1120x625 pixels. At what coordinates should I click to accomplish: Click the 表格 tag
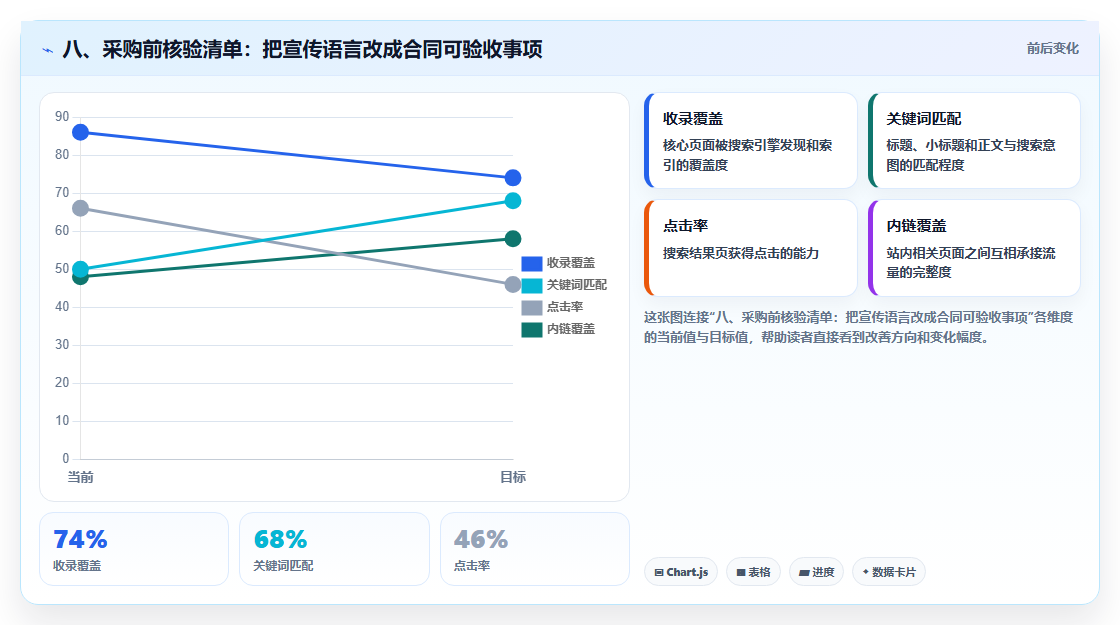tap(754, 572)
